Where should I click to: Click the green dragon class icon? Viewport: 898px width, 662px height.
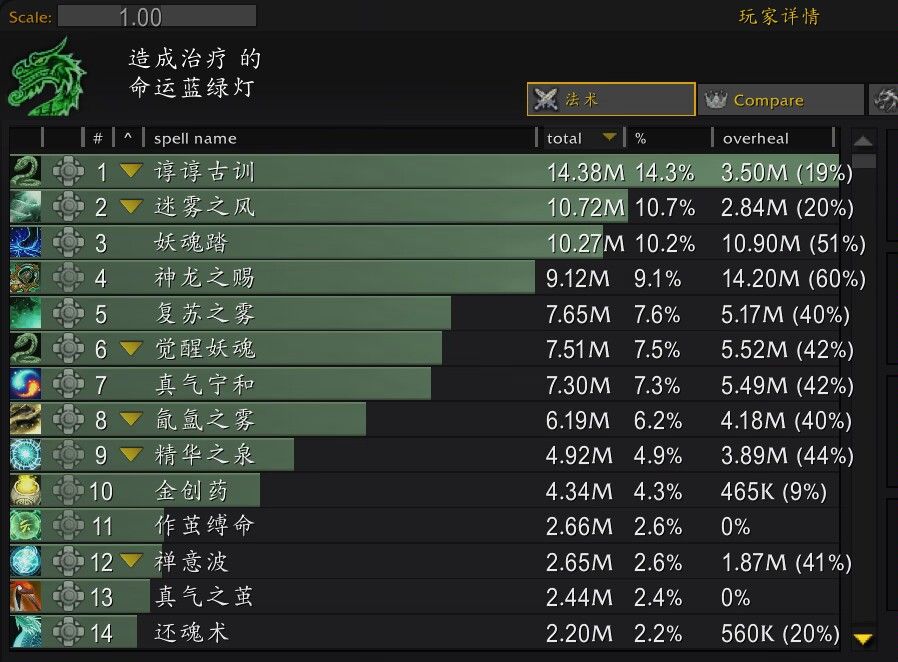[47, 76]
